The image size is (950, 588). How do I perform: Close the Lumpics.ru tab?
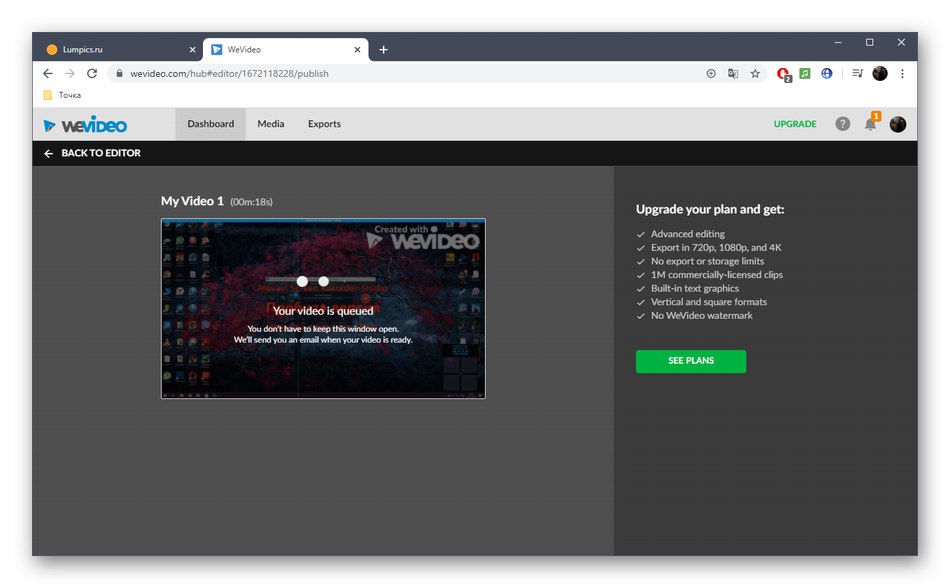click(x=192, y=50)
